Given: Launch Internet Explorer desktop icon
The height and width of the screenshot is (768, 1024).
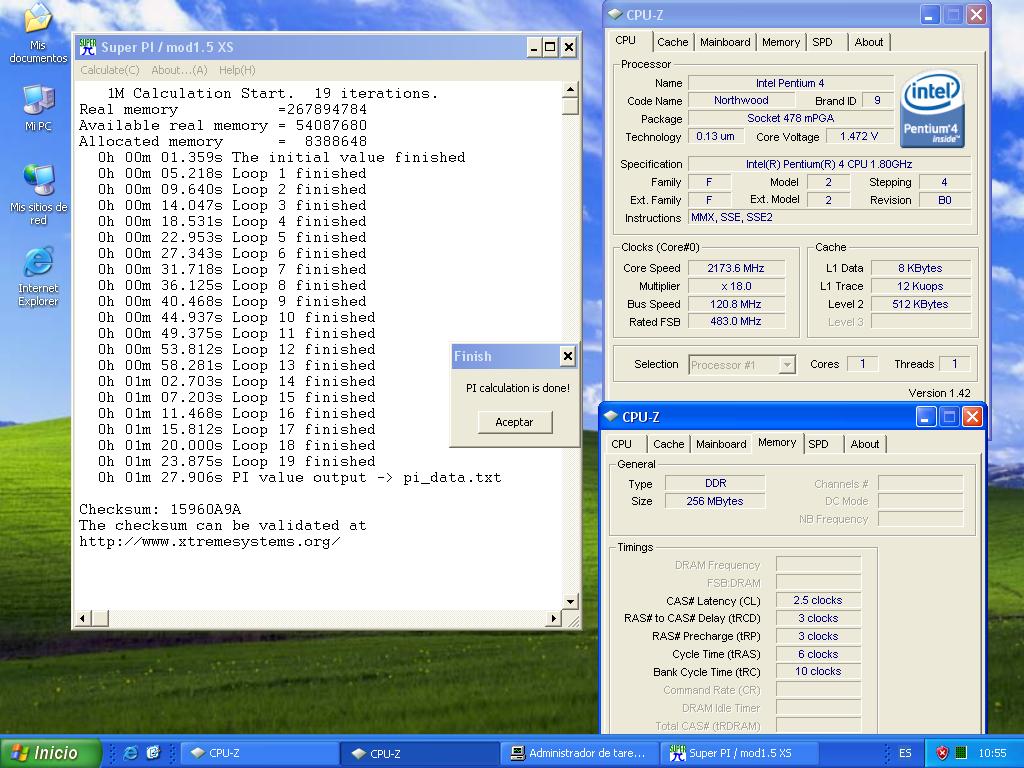Looking at the screenshot, I should [38, 277].
